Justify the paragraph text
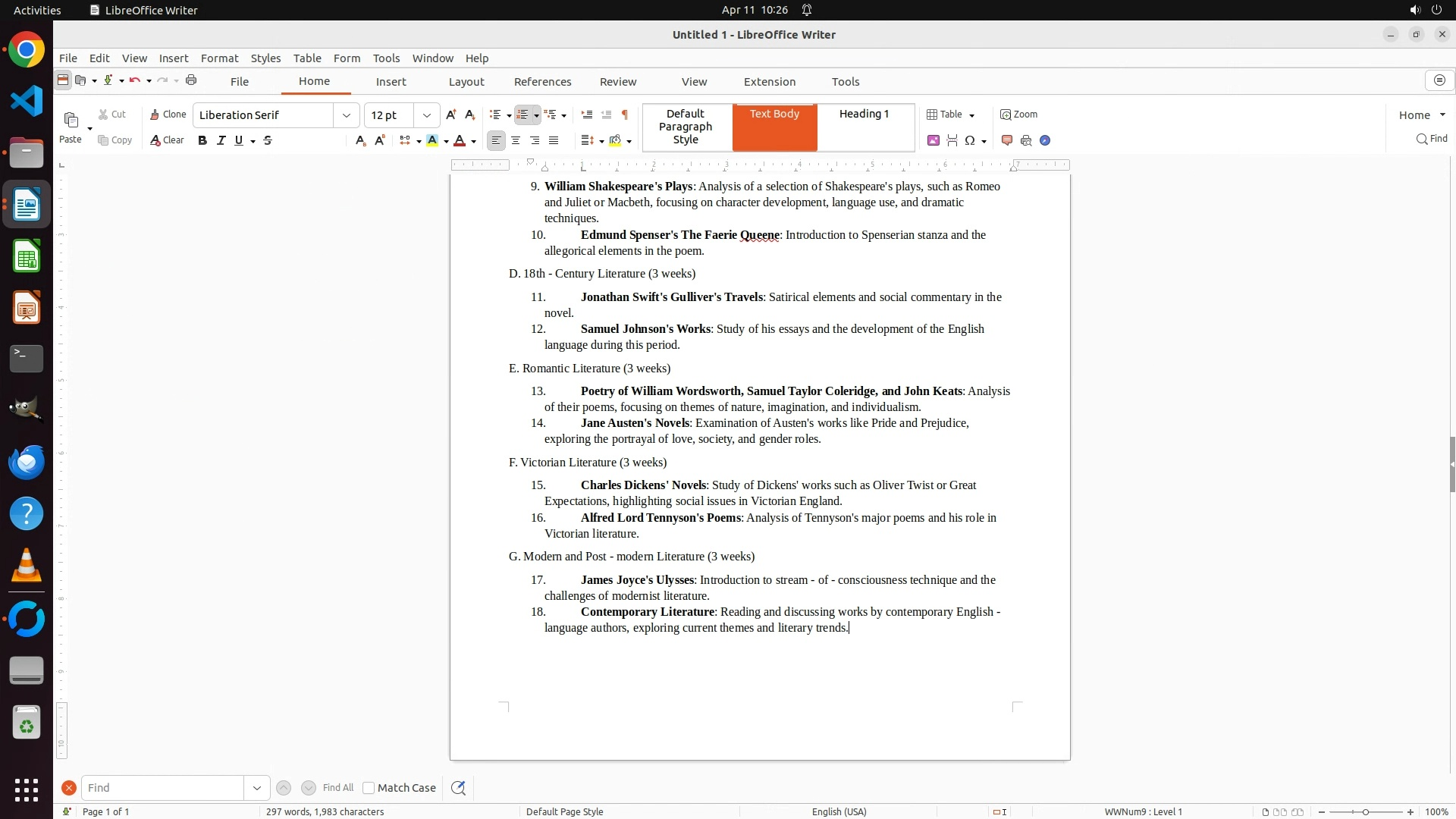The width and height of the screenshot is (1456, 819). click(x=554, y=140)
